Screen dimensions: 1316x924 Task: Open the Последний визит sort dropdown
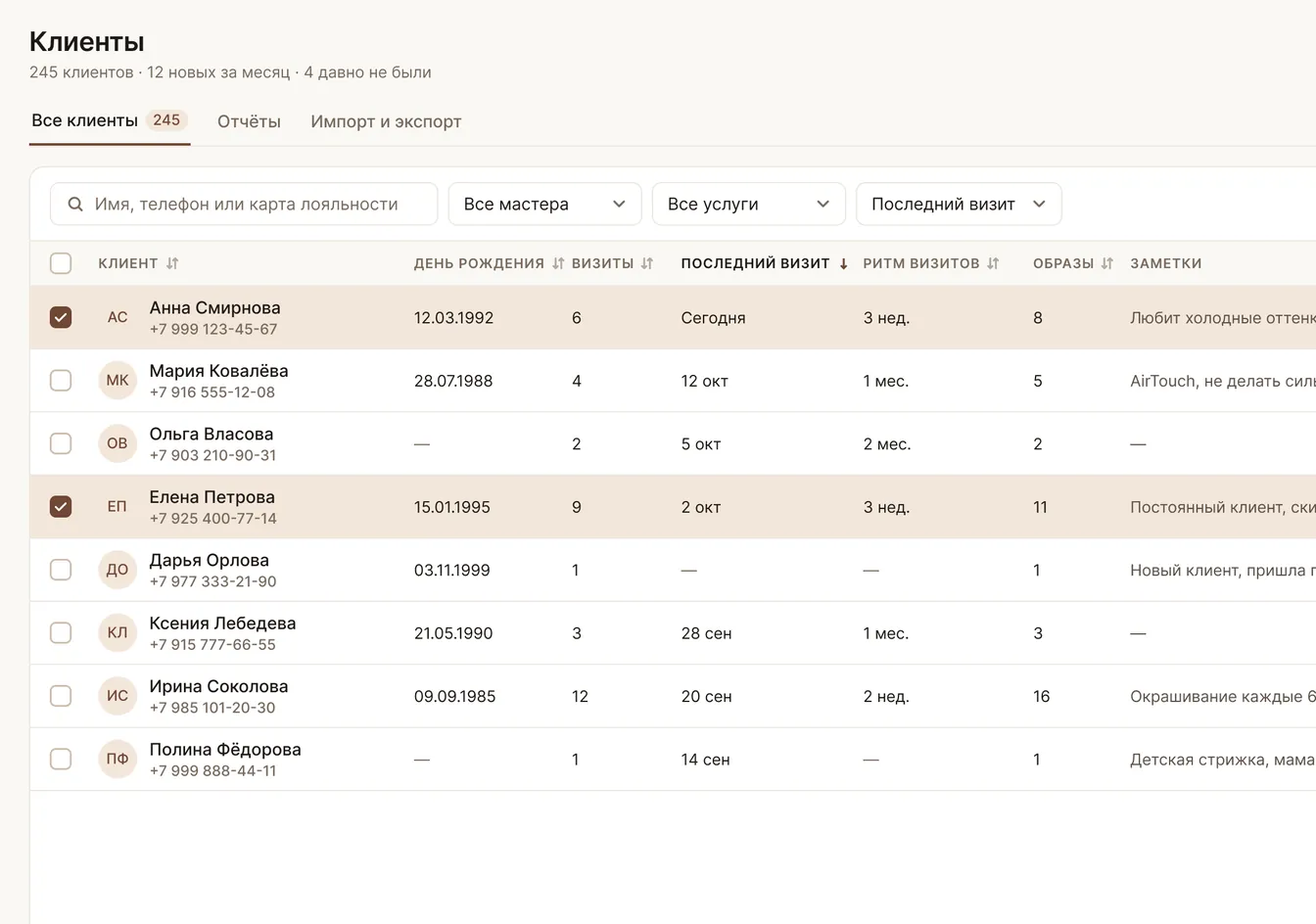pyautogui.click(x=959, y=205)
